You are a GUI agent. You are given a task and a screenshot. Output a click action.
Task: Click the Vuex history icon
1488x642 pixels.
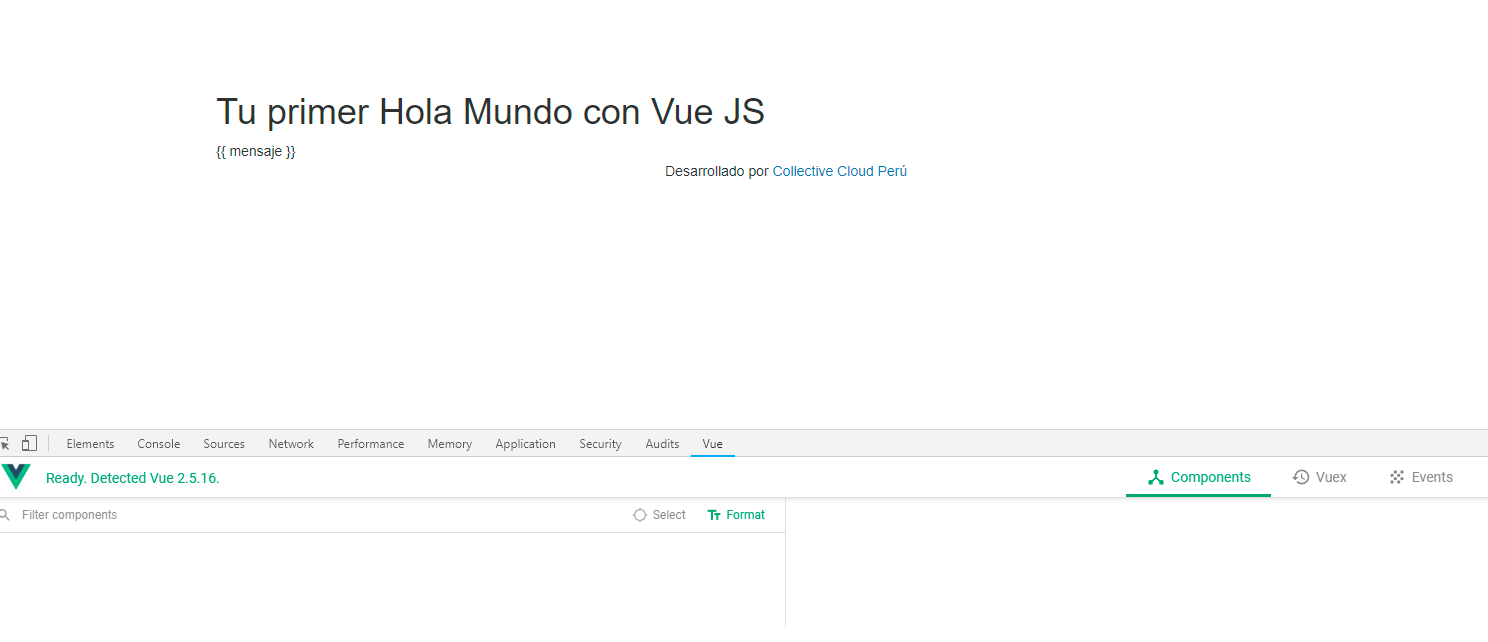point(1301,477)
